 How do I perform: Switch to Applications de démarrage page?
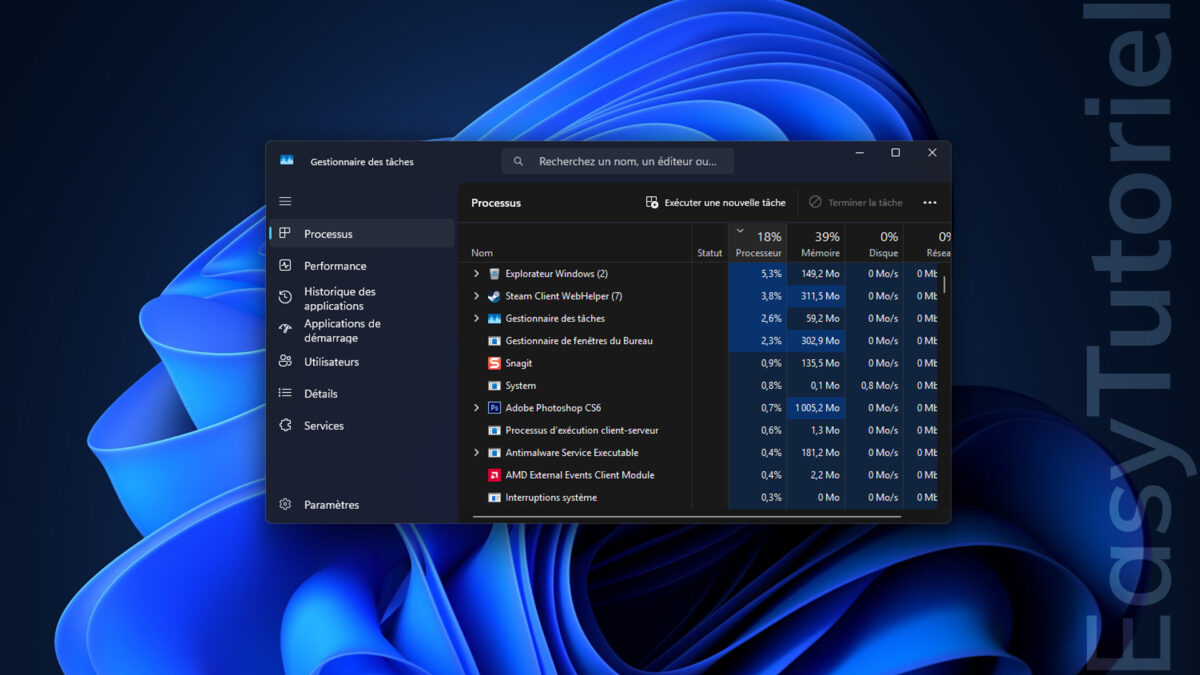[x=362, y=330]
